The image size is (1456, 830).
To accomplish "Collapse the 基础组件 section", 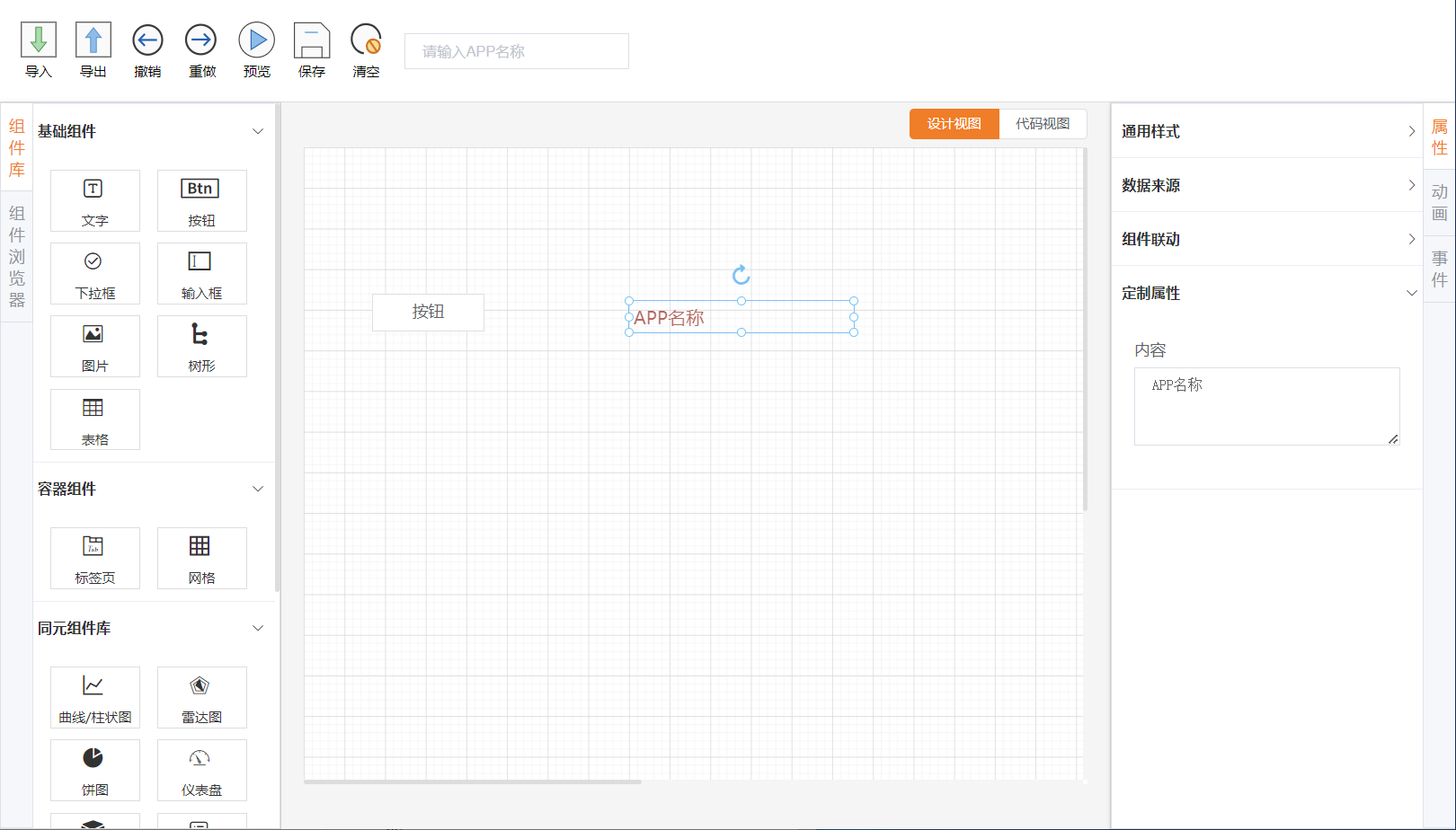I will pyautogui.click(x=258, y=131).
